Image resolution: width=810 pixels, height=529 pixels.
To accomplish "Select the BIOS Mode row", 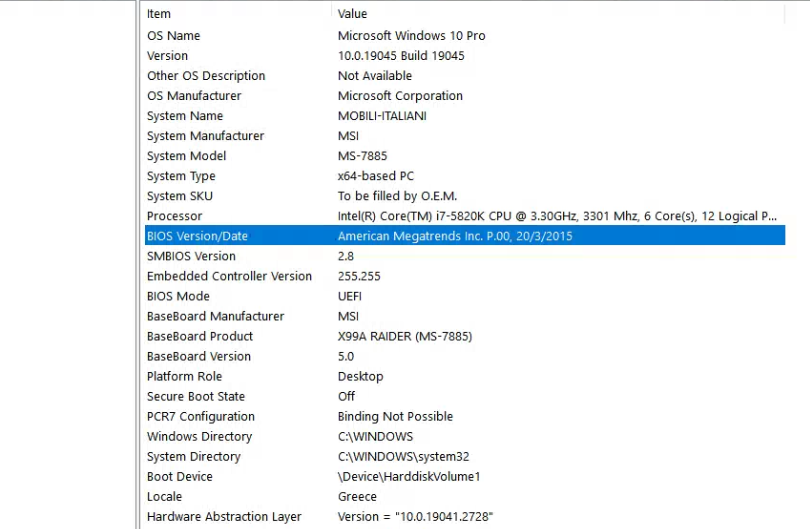I will click(465, 297).
